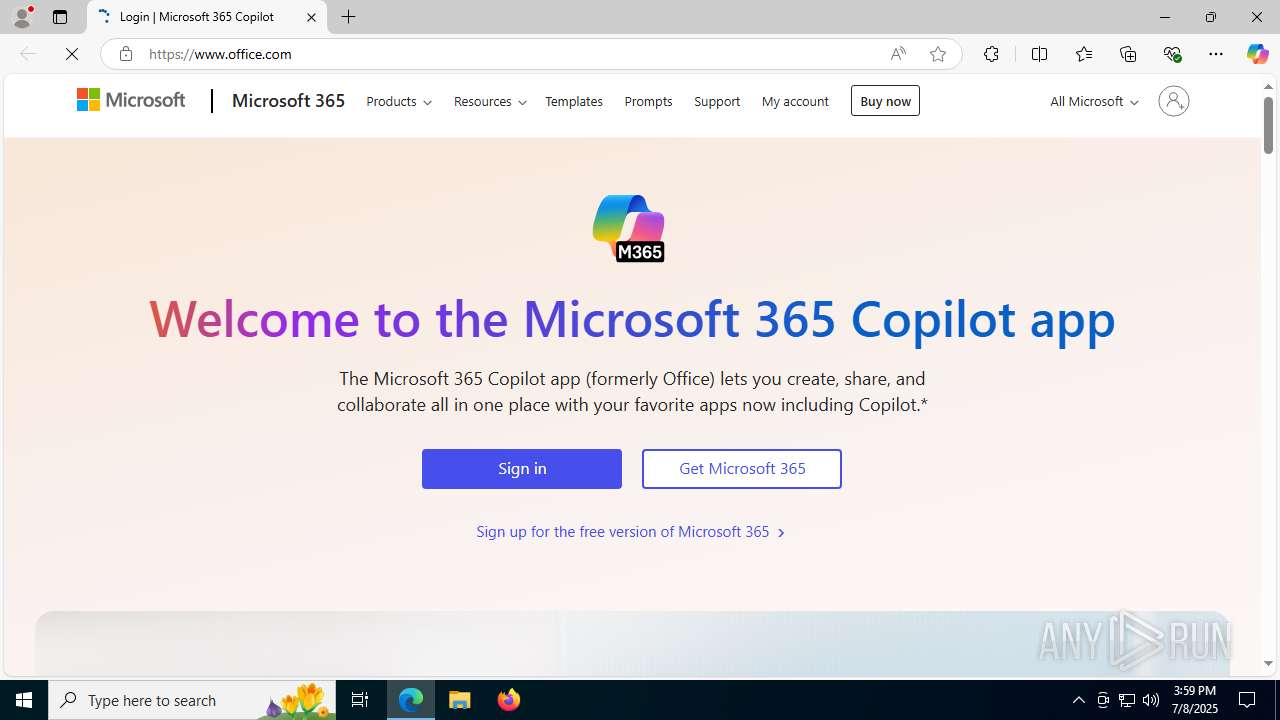Viewport: 1280px width, 720px height.
Task: Click the taskbar search box
Action: point(192,700)
